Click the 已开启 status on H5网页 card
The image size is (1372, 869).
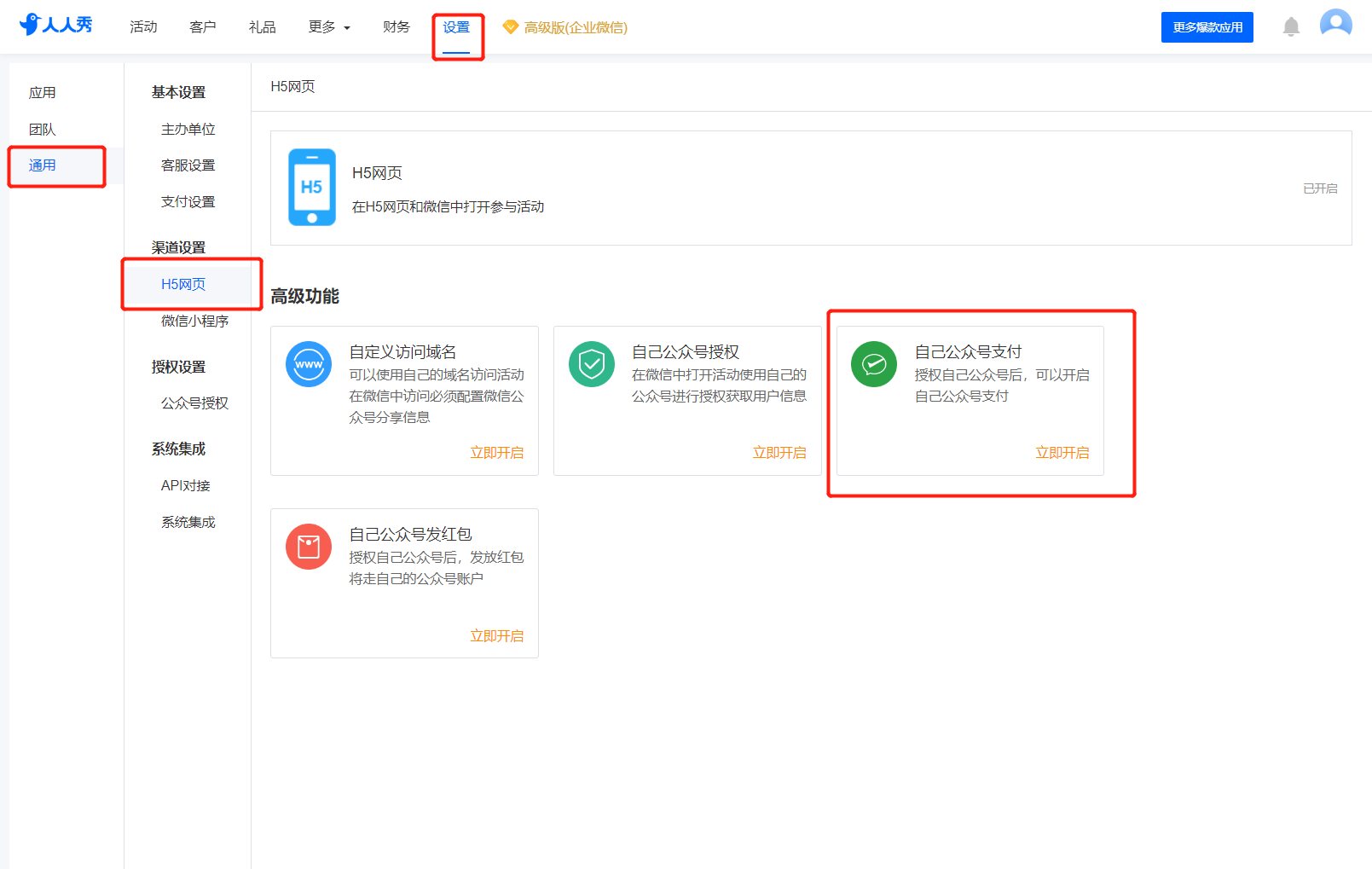pyautogui.click(x=1320, y=188)
